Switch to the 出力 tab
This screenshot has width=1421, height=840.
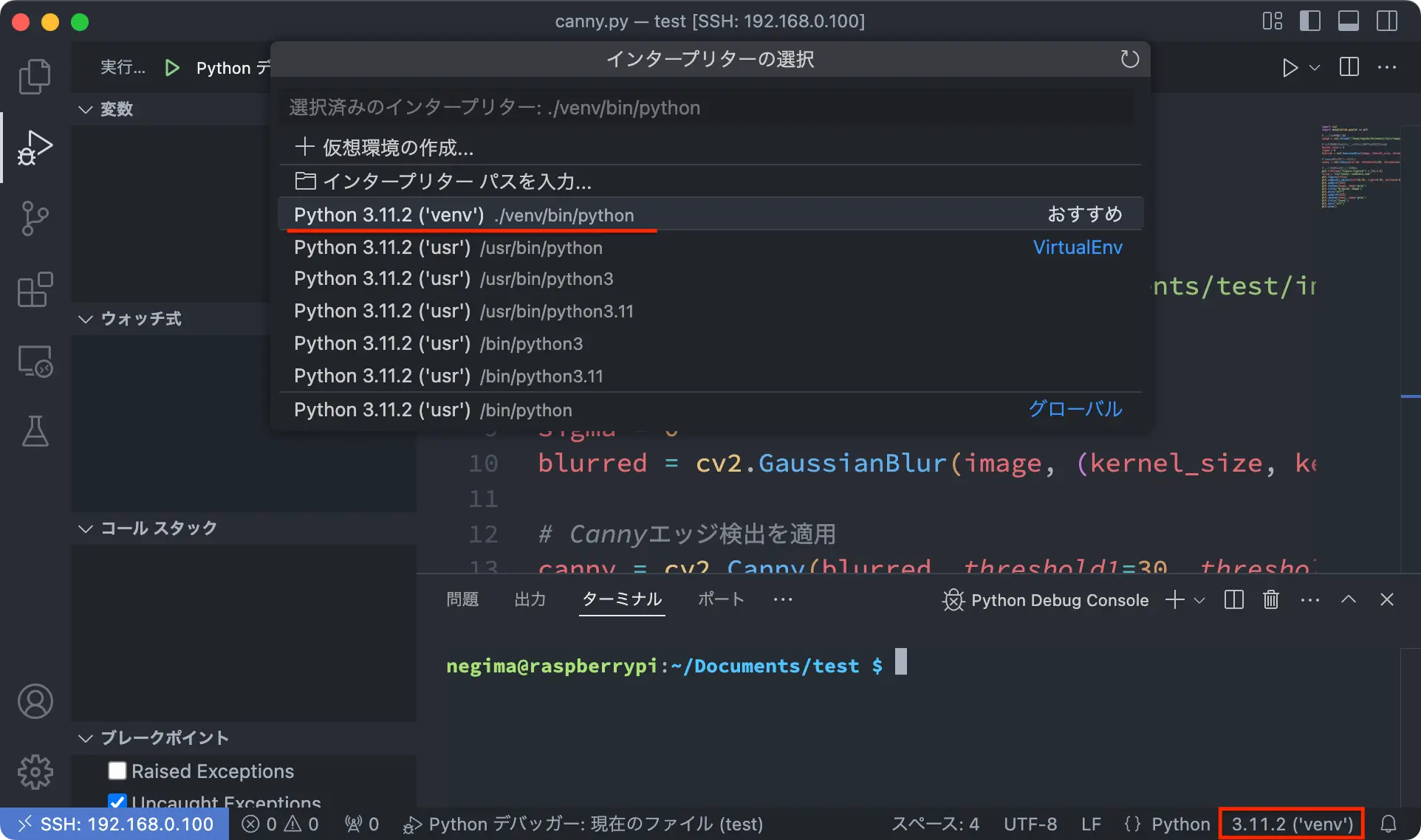tap(529, 599)
